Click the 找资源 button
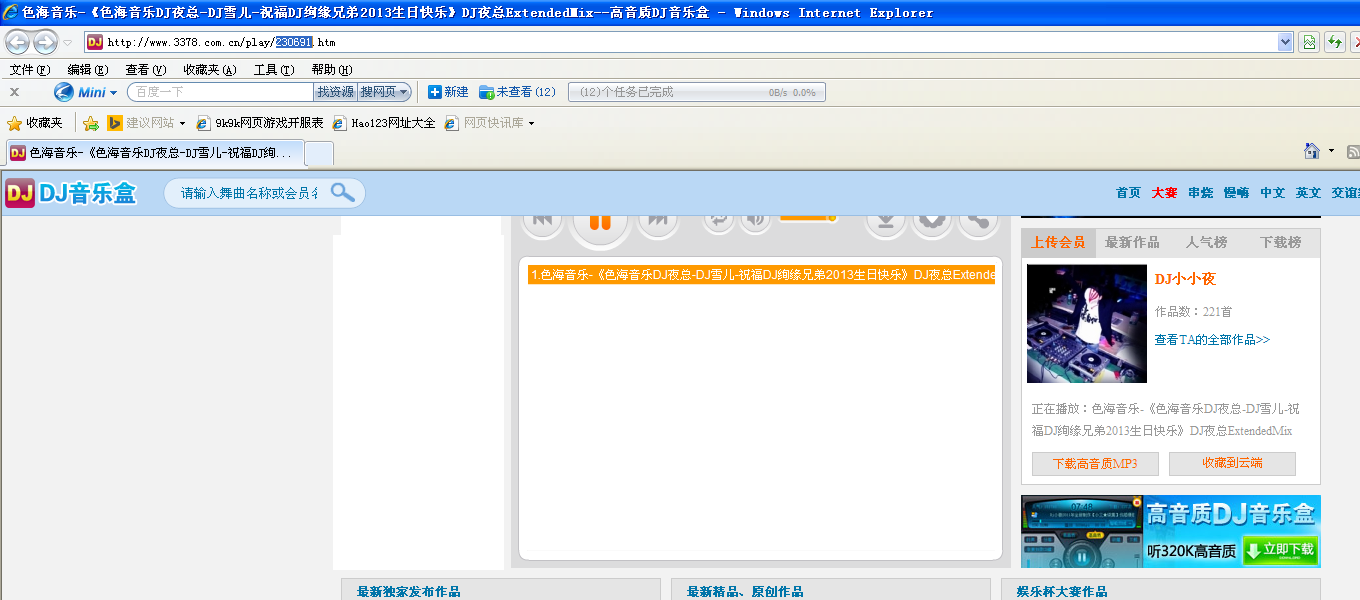The width and height of the screenshot is (1360, 600). (336, 92)
